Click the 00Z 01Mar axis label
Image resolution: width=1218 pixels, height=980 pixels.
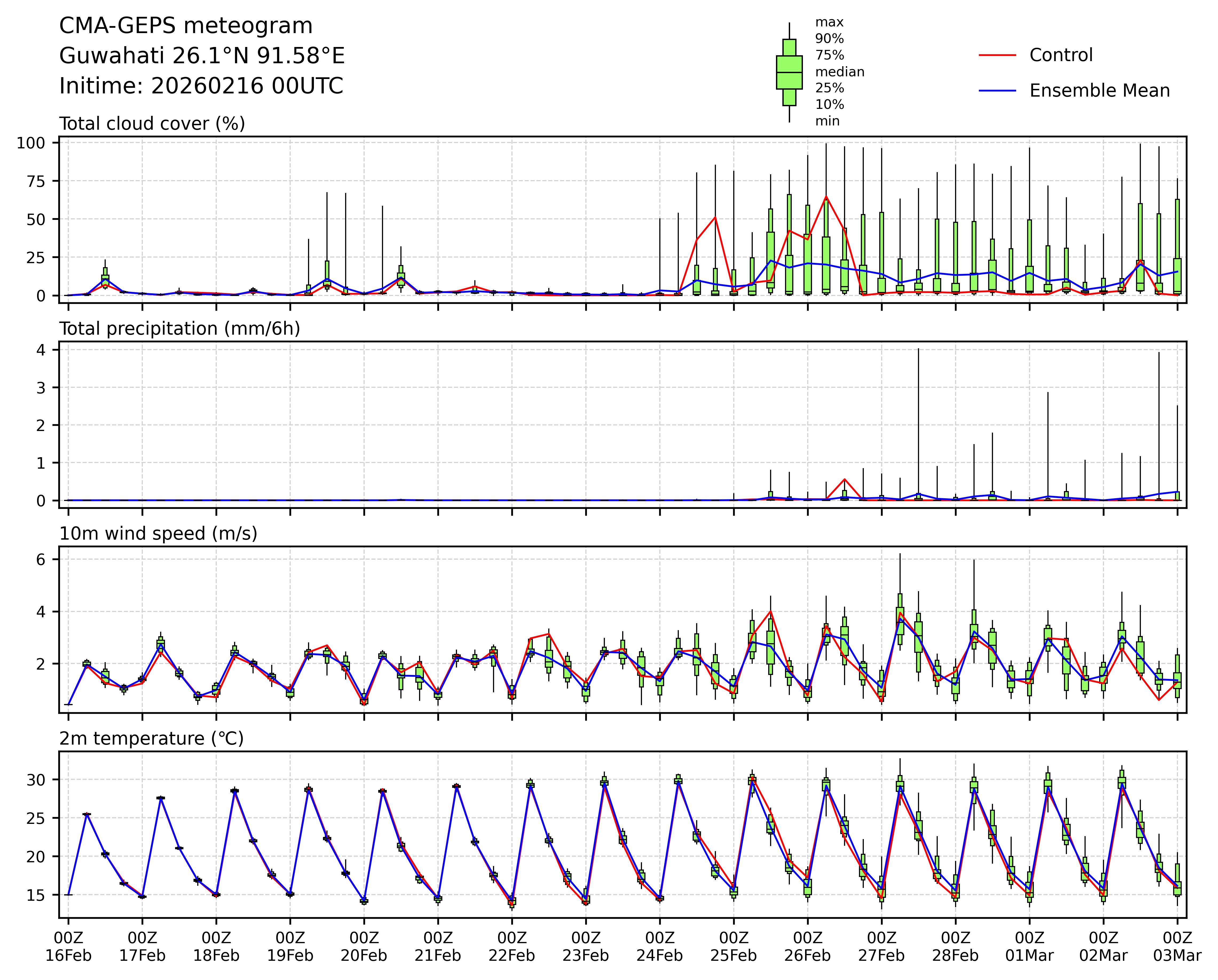[x=1029, y=947]
